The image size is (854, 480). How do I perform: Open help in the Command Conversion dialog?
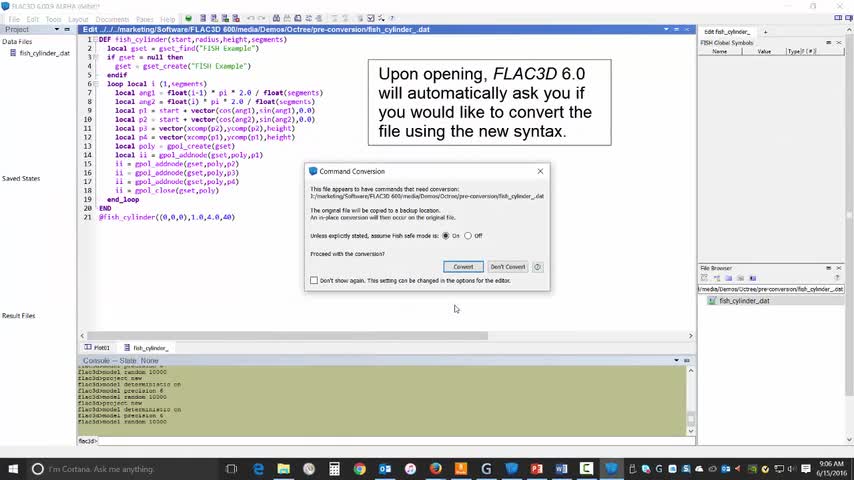pyautogui.click(x=538, y=267)
